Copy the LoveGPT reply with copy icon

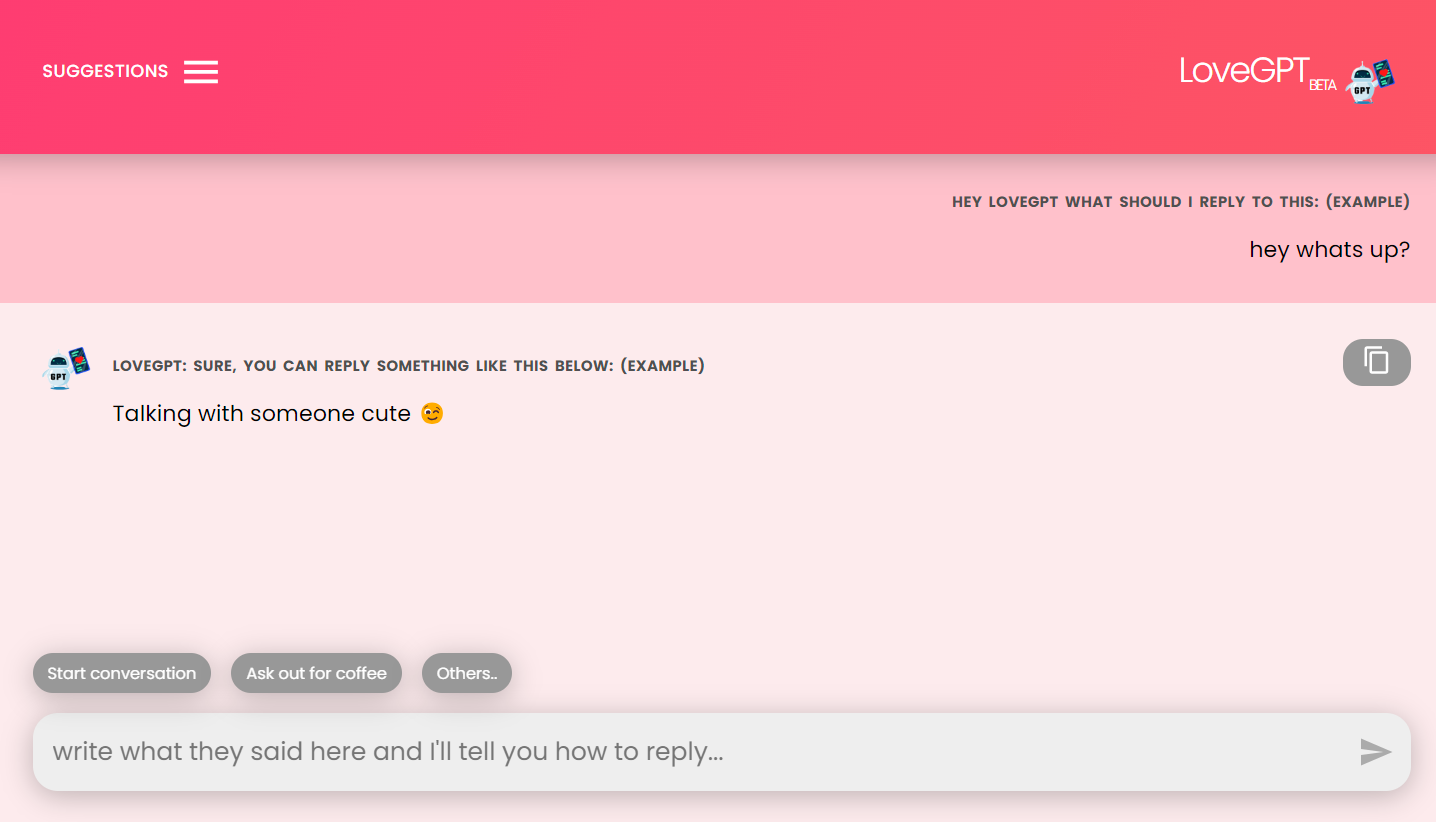[1377, 362]
